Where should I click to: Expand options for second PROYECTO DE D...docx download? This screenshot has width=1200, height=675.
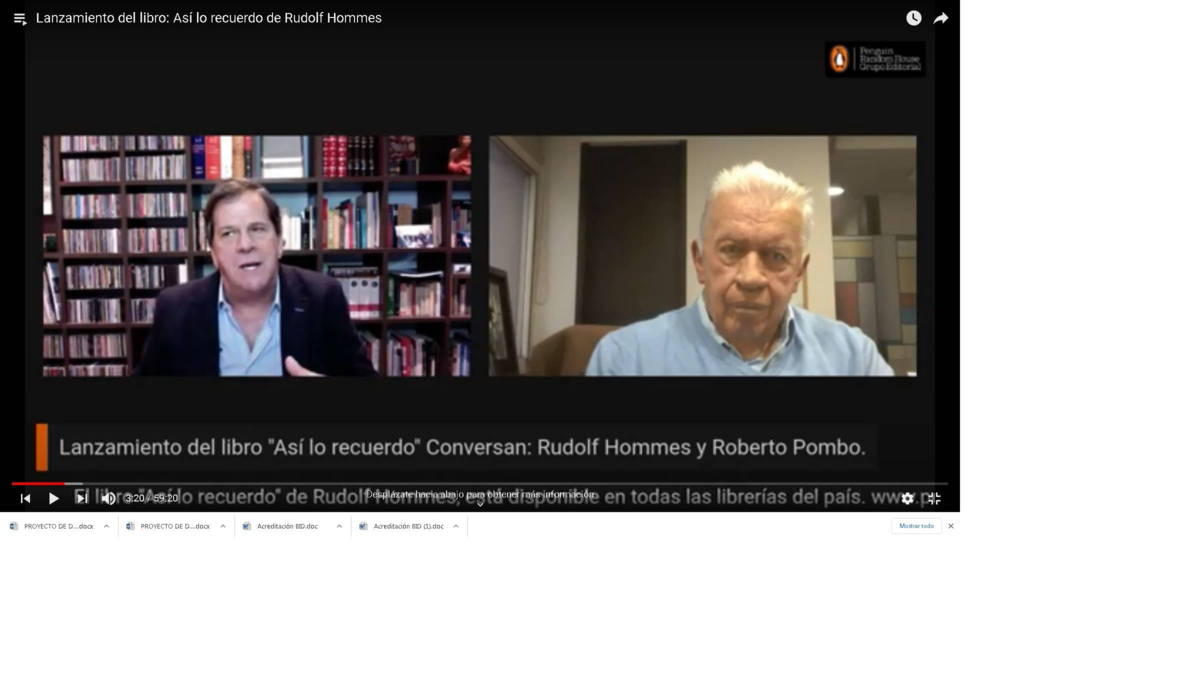click(x=223, y=526)
